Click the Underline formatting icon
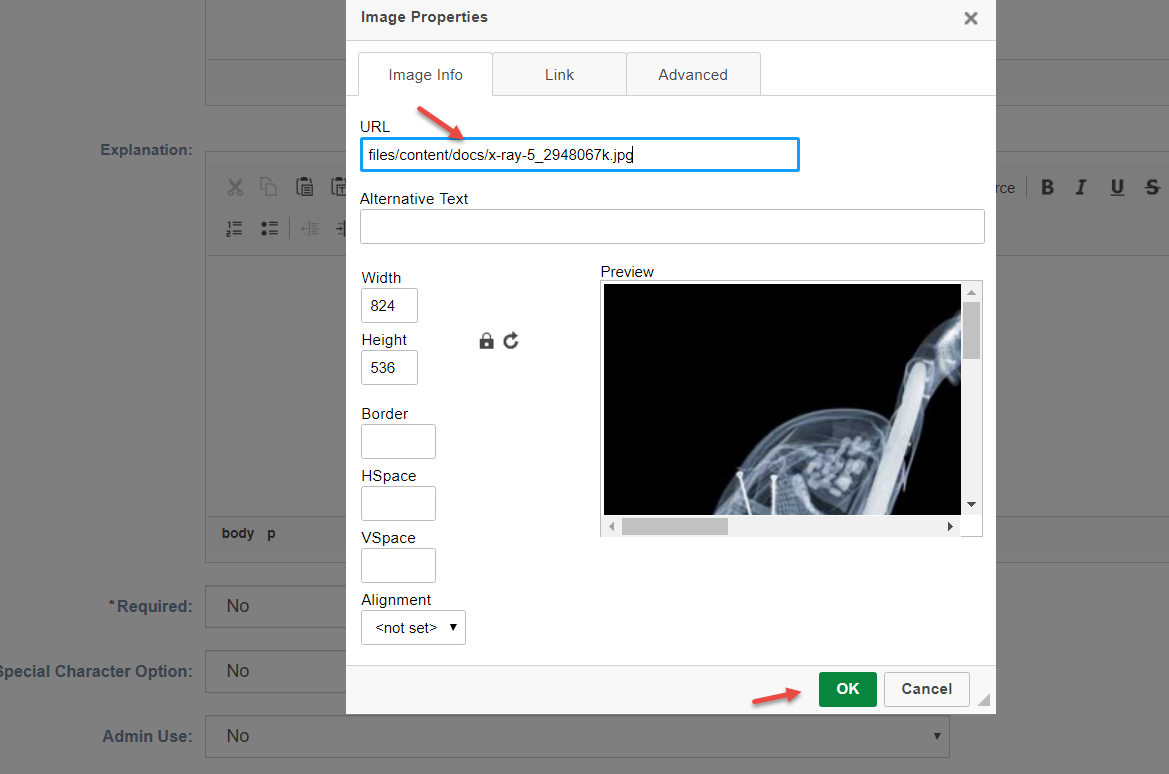Screen dimensions: 1169x774 pos(1117,187)
